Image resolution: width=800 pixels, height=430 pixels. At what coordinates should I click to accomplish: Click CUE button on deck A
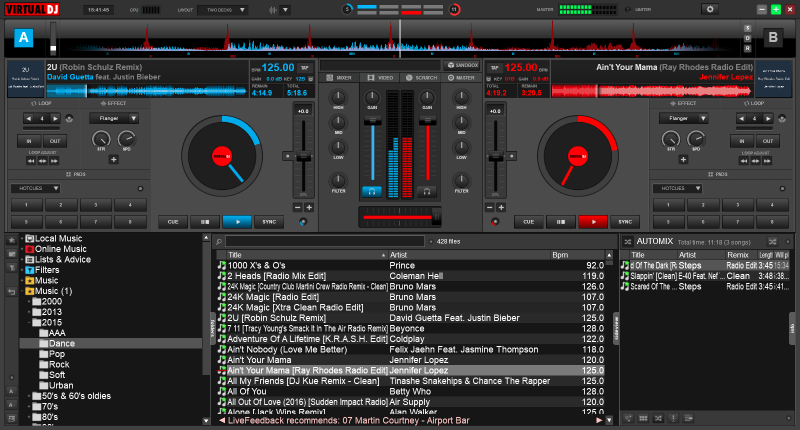point(173,222)
